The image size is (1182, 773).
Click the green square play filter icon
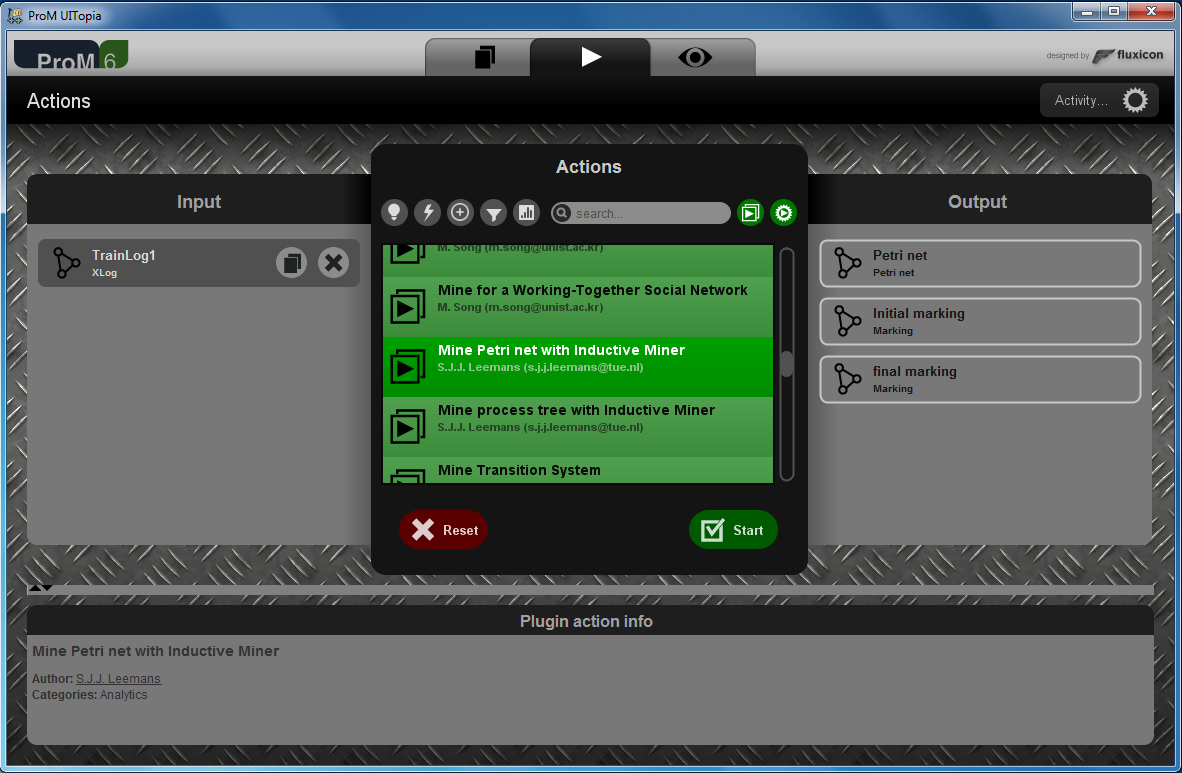750,213
